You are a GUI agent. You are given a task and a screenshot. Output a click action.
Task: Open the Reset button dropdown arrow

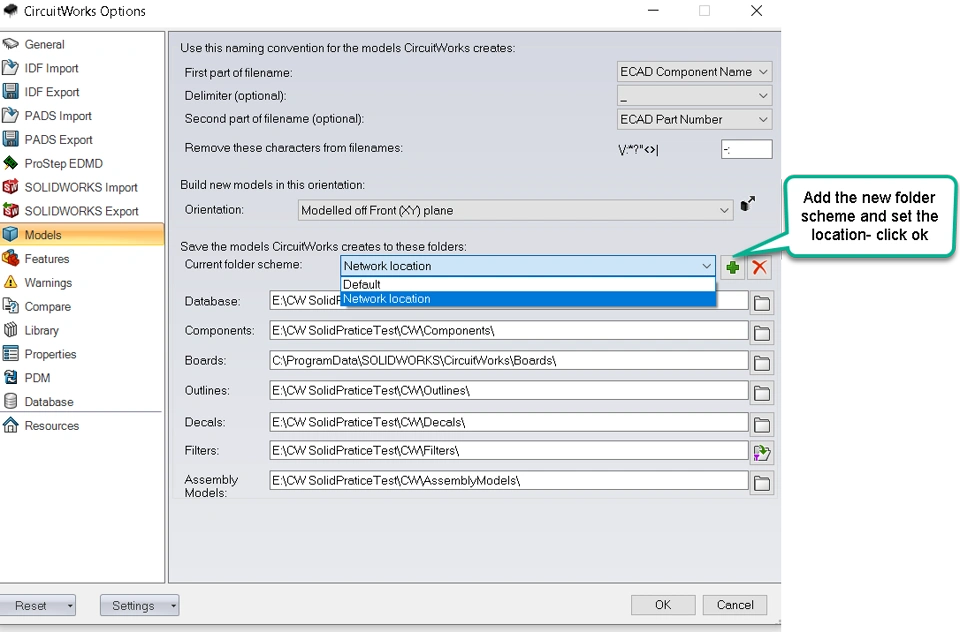[70, 606]
